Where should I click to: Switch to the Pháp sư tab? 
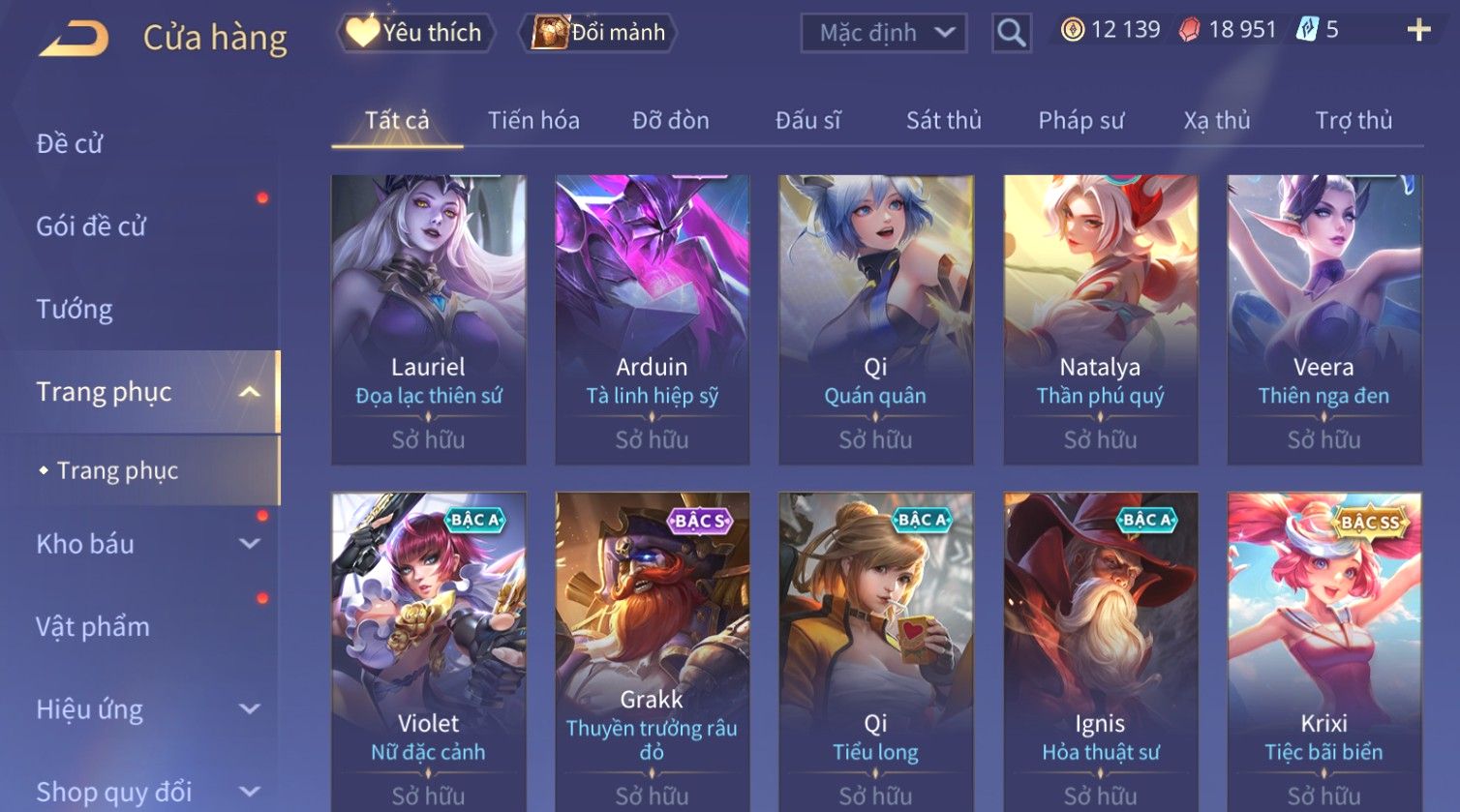coord(1080,120)
